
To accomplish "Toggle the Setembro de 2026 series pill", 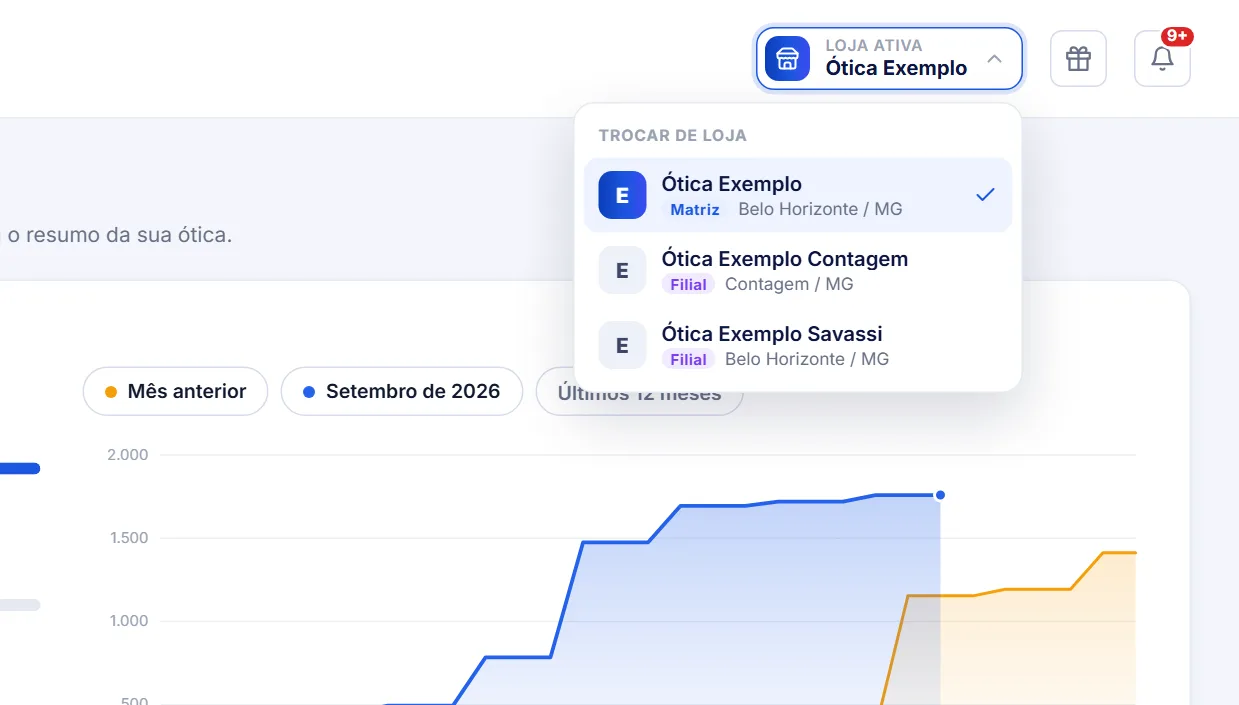I will 402,391.
